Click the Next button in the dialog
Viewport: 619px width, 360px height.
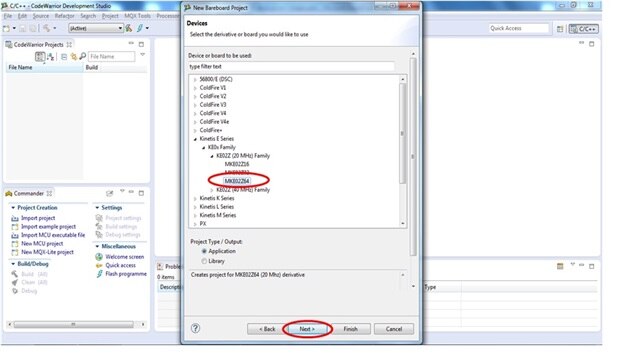click(x=307, y=329)
